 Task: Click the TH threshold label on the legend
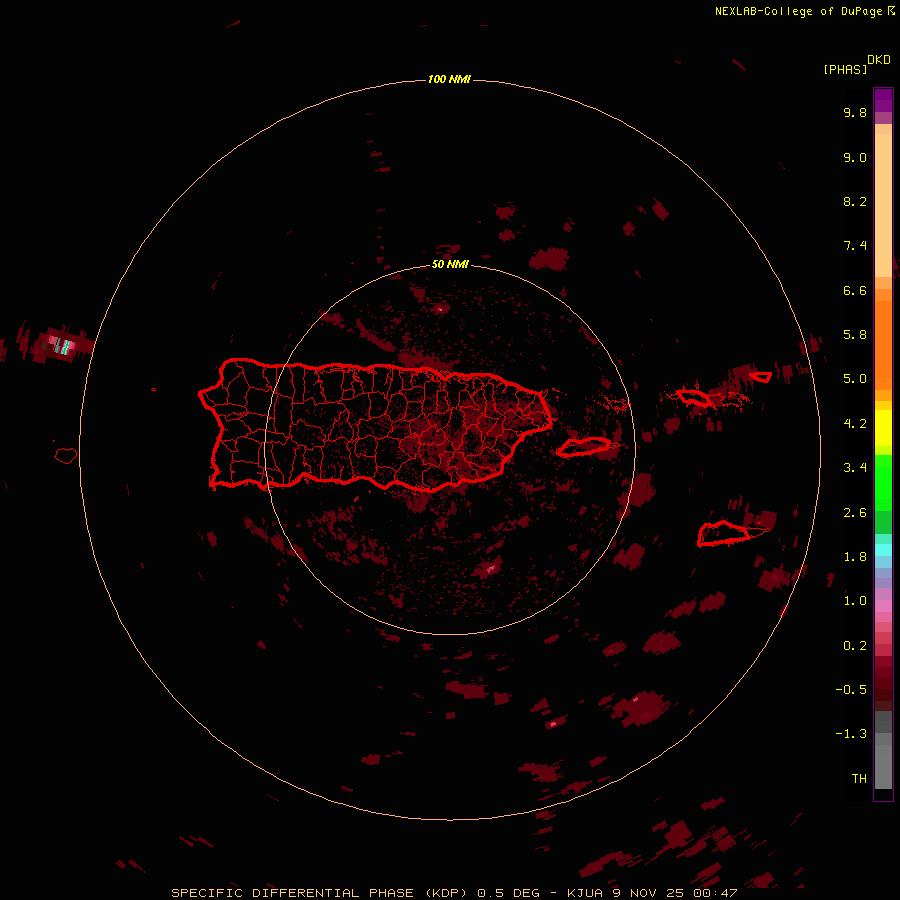coord(859,779)
